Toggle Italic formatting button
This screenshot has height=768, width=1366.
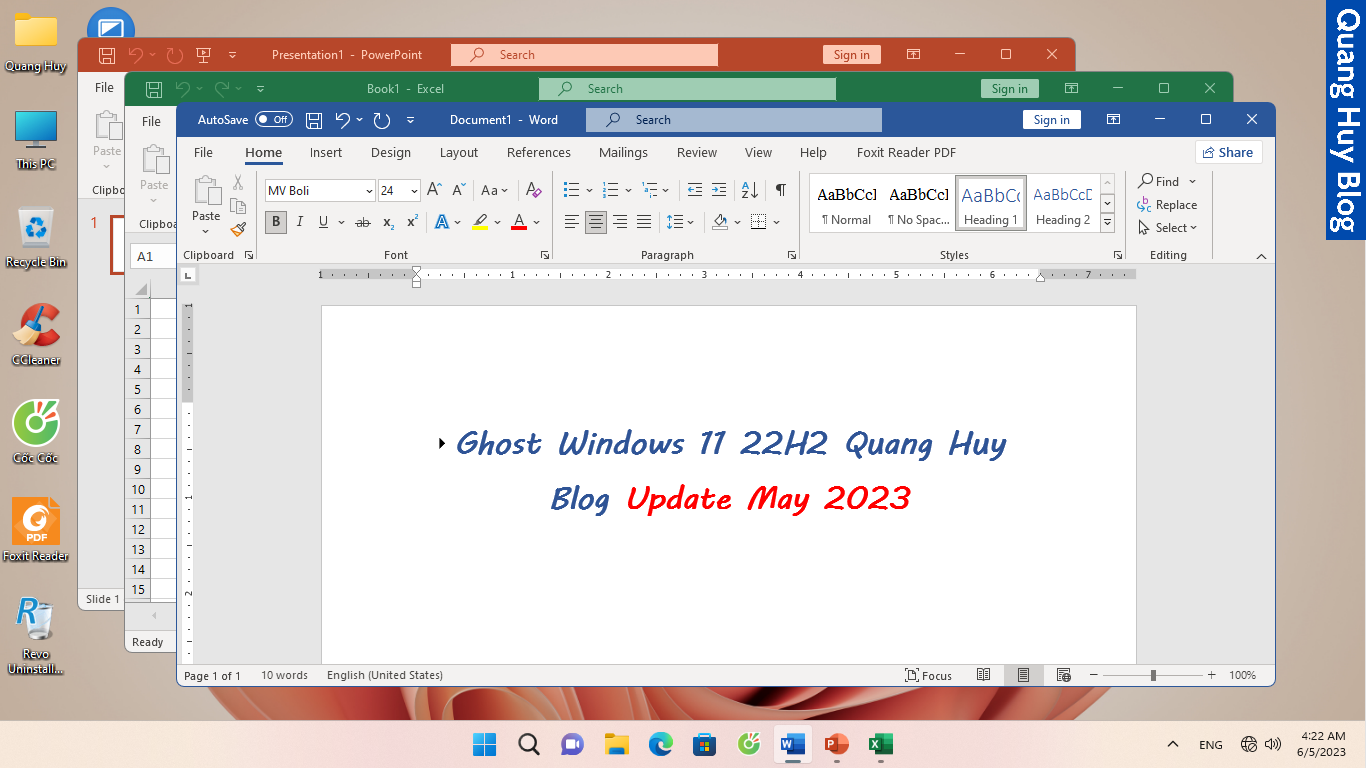299,222
